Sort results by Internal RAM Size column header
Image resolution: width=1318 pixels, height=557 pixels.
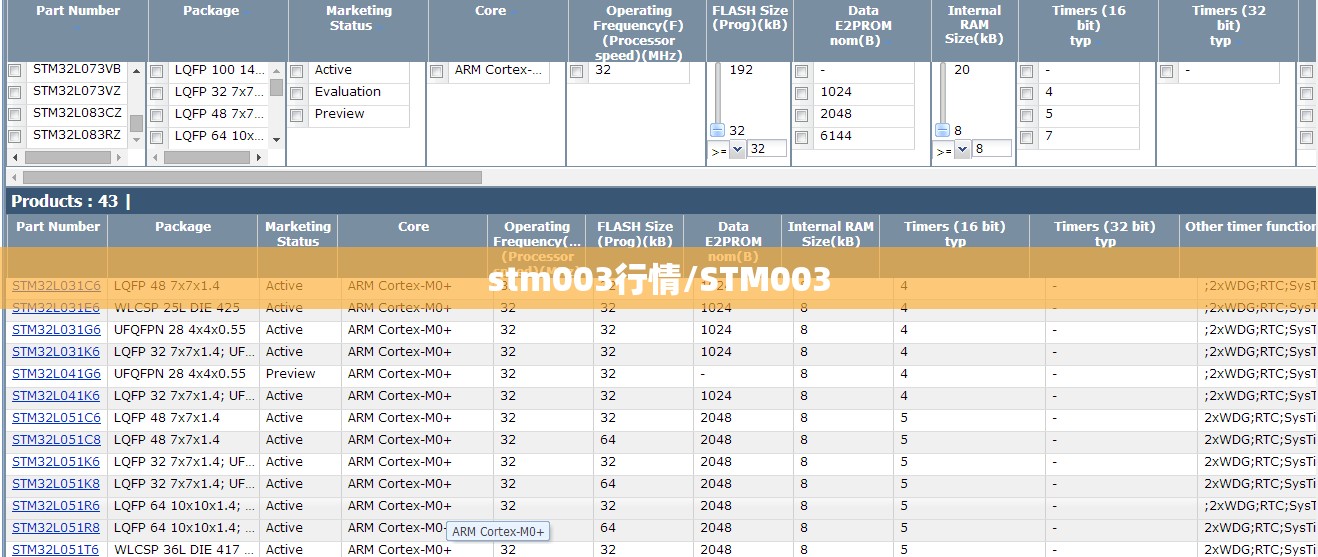click(830, 234)
